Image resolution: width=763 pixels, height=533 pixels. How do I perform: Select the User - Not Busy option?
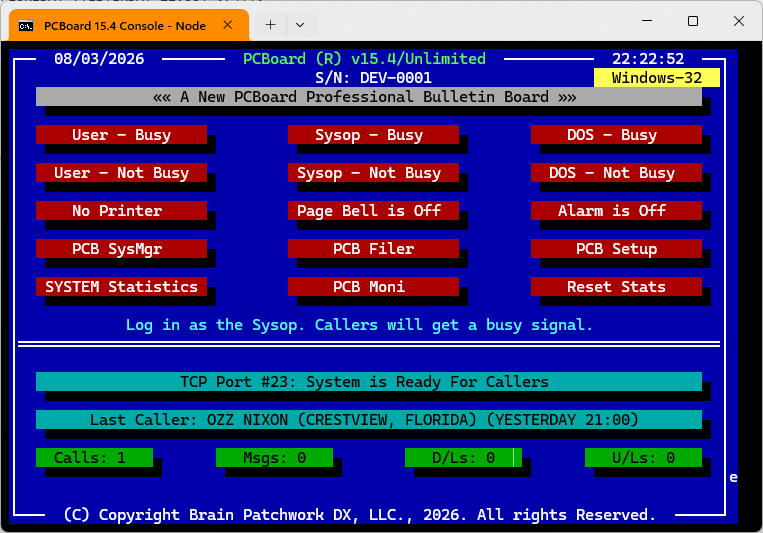pyautogui.click(x=121, y=172)
